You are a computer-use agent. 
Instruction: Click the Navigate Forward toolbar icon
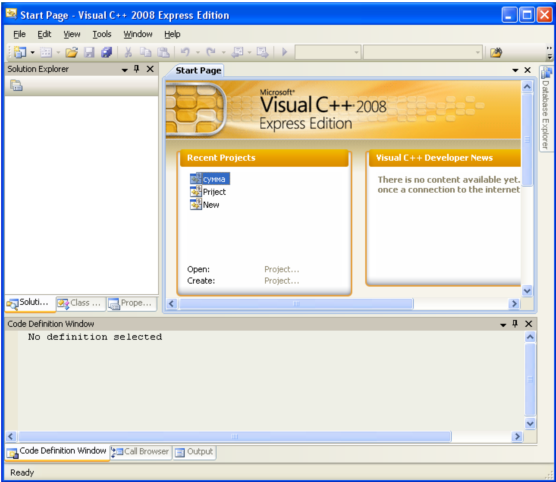263,52
